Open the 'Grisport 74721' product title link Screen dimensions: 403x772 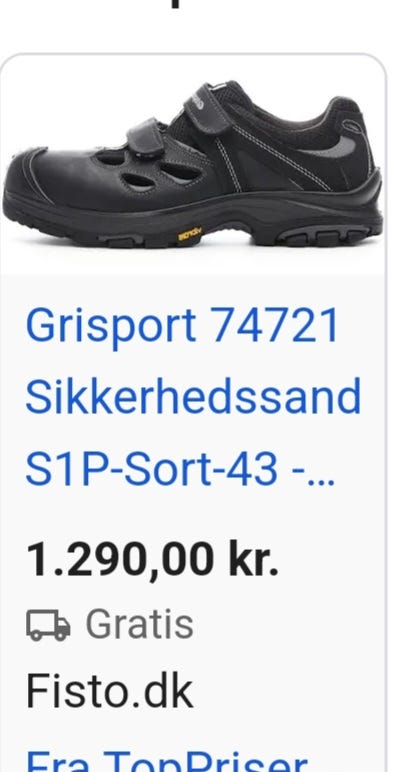tap(182, 325)
